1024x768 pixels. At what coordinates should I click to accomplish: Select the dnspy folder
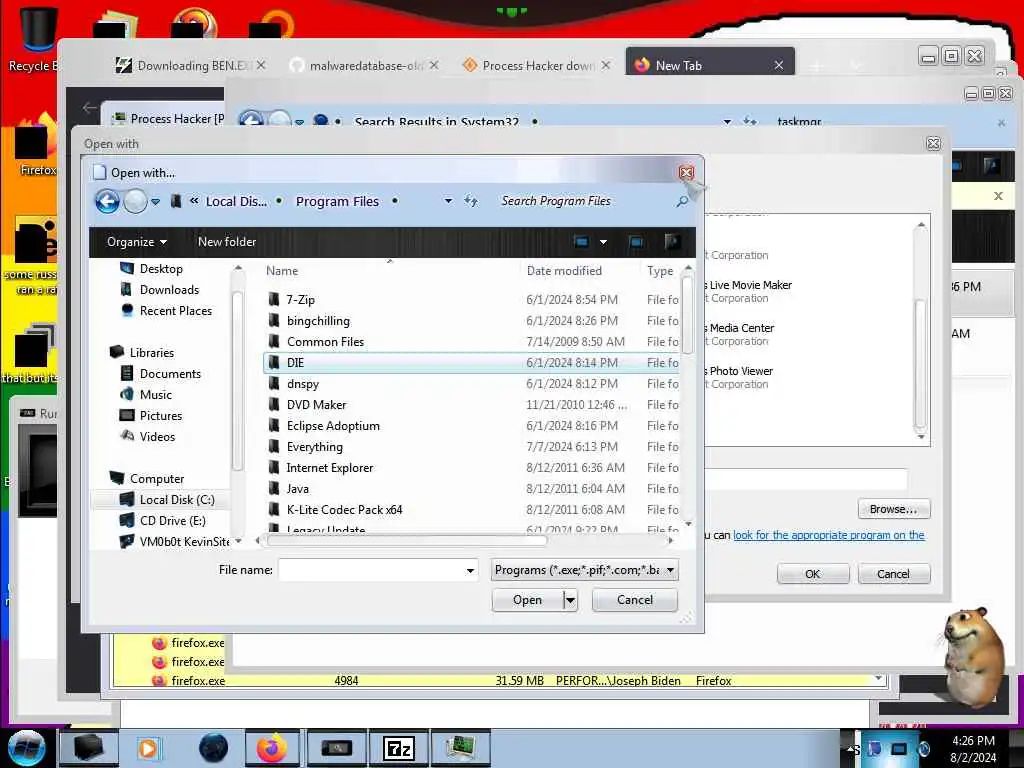tap(302, 384)
